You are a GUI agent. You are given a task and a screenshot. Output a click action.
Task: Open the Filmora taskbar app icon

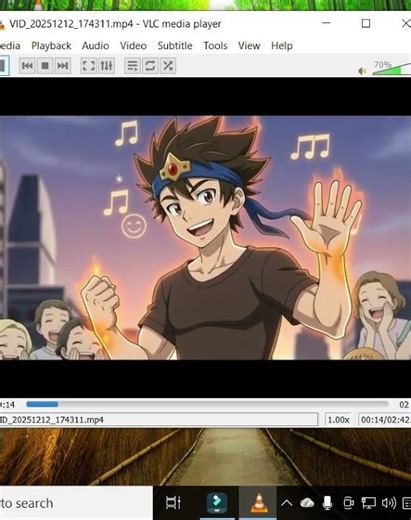click(x=217, y=503)
